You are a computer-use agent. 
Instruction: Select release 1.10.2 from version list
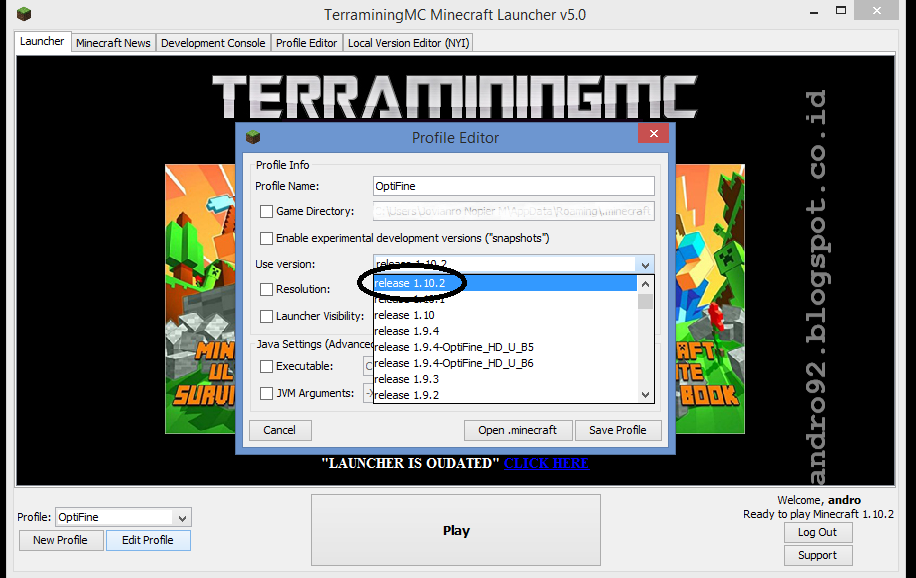click(x=505, y=283)
